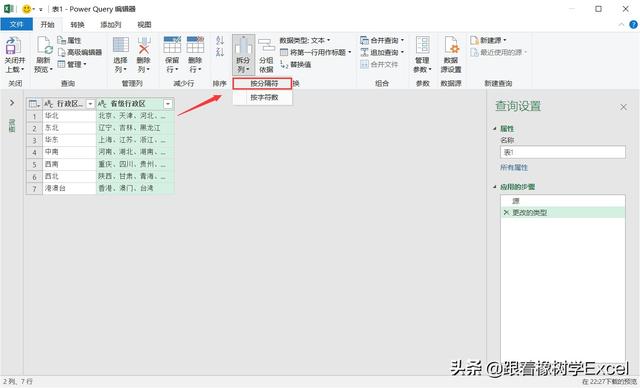Open the quick access toolbar dropdown arrow
This screenshot has height=388, width=640.
[40, 9]
